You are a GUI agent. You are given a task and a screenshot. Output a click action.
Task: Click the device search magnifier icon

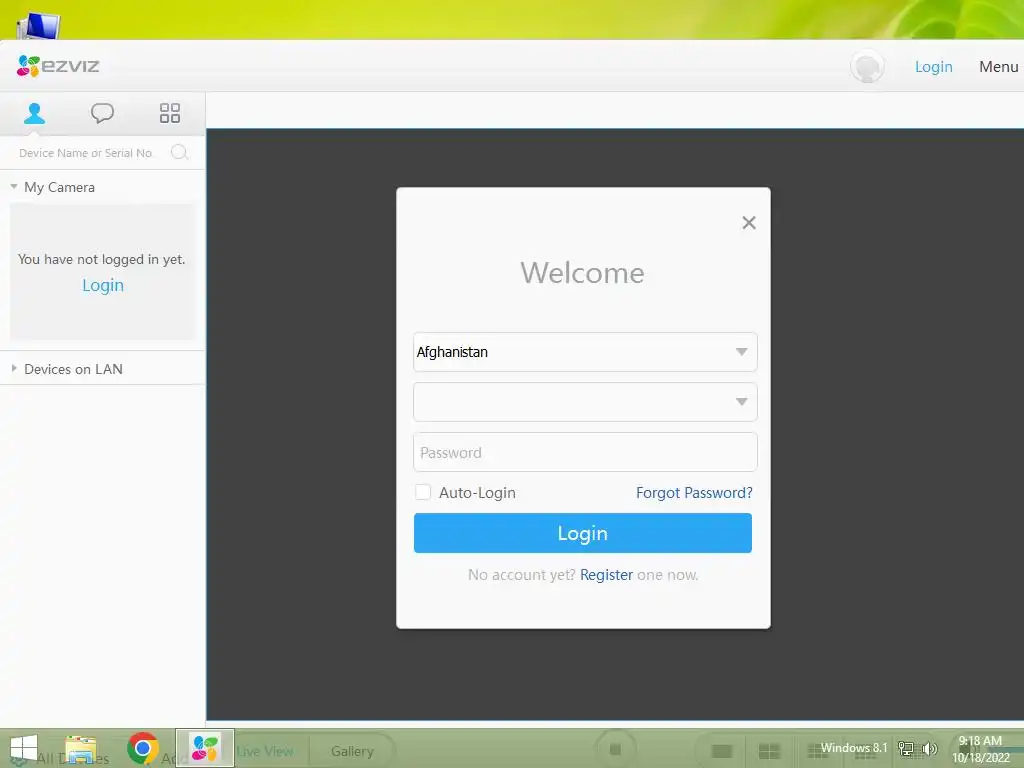coord(179,152)
